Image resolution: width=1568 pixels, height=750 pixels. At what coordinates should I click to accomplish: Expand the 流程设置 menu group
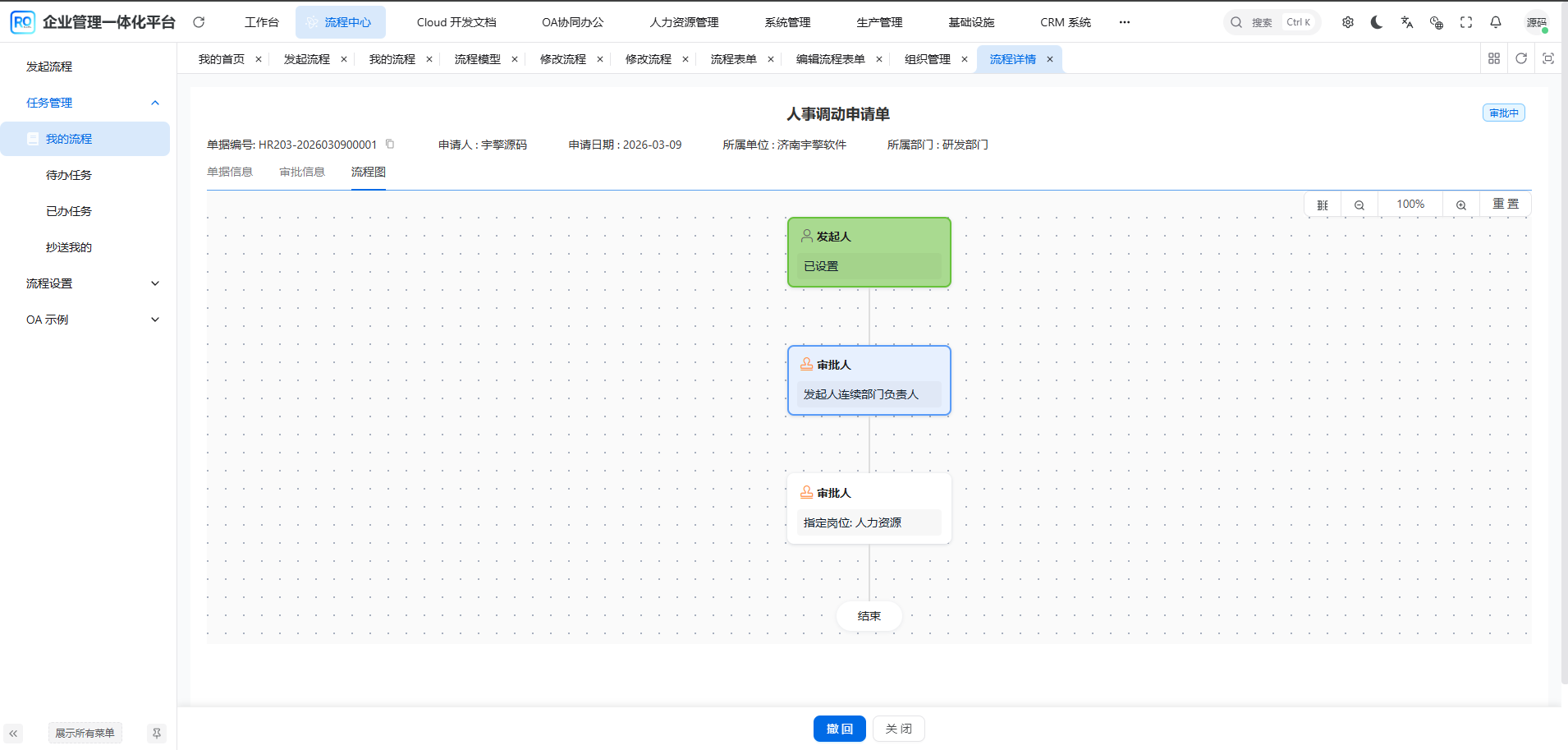[90, 283]
